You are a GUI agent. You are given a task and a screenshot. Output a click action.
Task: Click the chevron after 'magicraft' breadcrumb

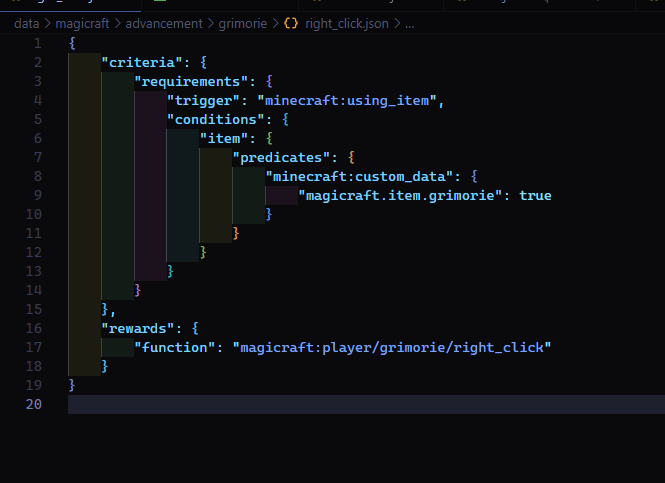click(117, 24)
